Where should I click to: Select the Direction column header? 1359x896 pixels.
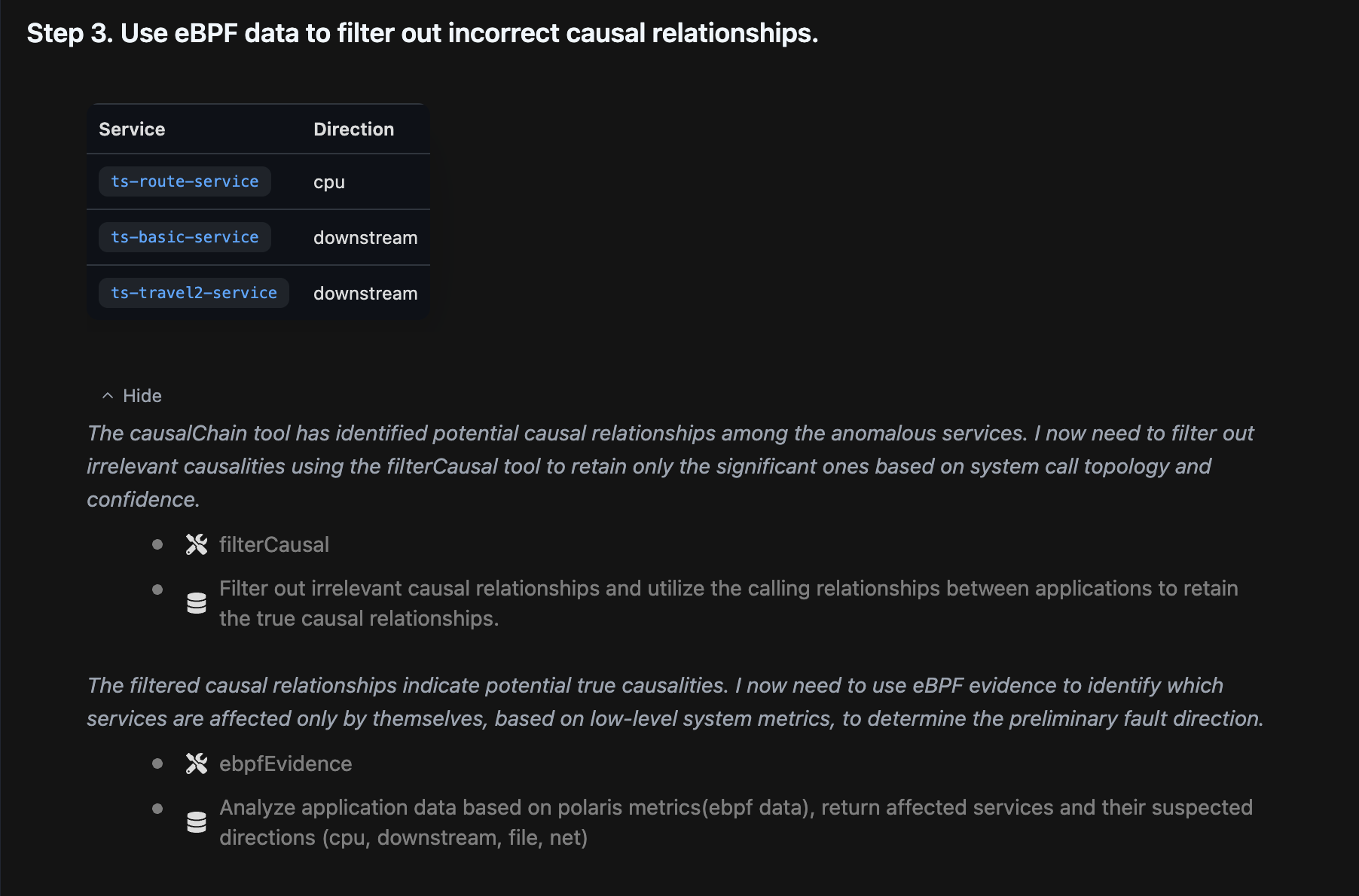point(353,129)
